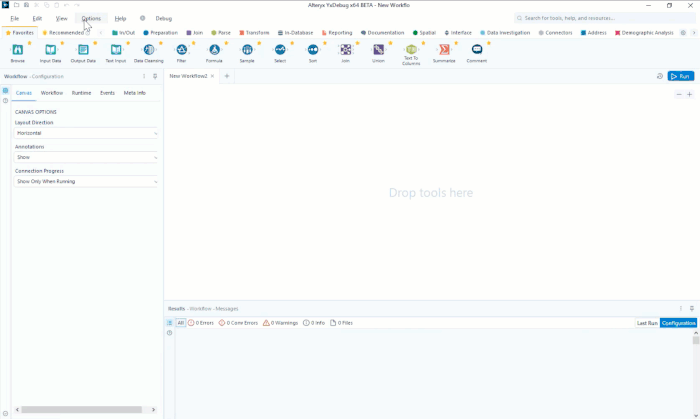
Task: Open the File menu
Action: coord(15,18)
